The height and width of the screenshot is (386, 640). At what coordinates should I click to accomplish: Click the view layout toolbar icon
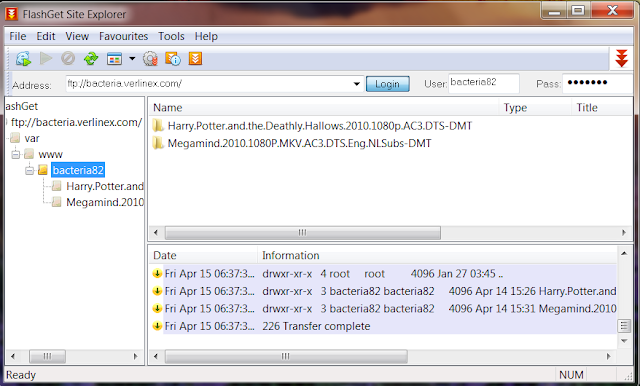click(114, 59)
